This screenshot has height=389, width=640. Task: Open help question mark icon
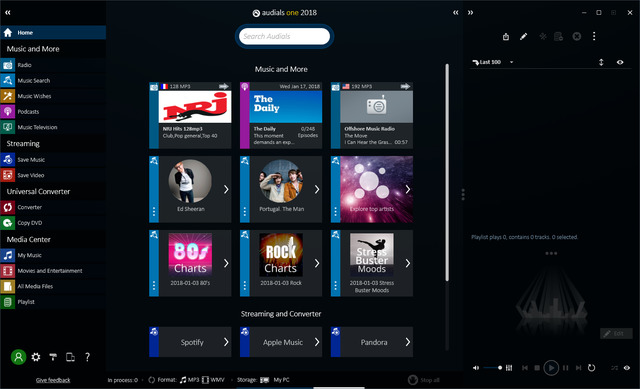click(87, 357)
